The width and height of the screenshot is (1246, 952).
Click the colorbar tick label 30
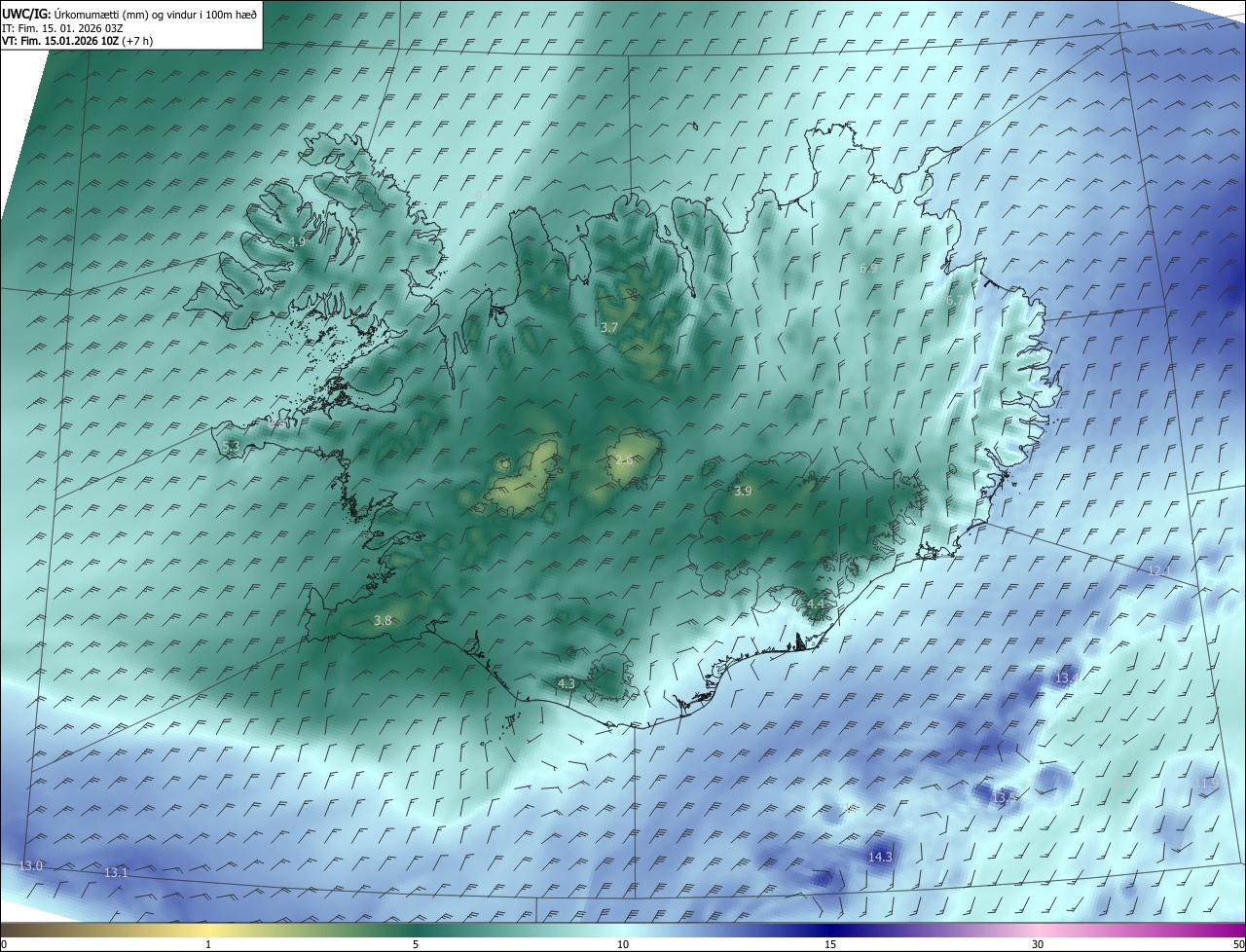pyautogui.click(x=1038, y=944)
